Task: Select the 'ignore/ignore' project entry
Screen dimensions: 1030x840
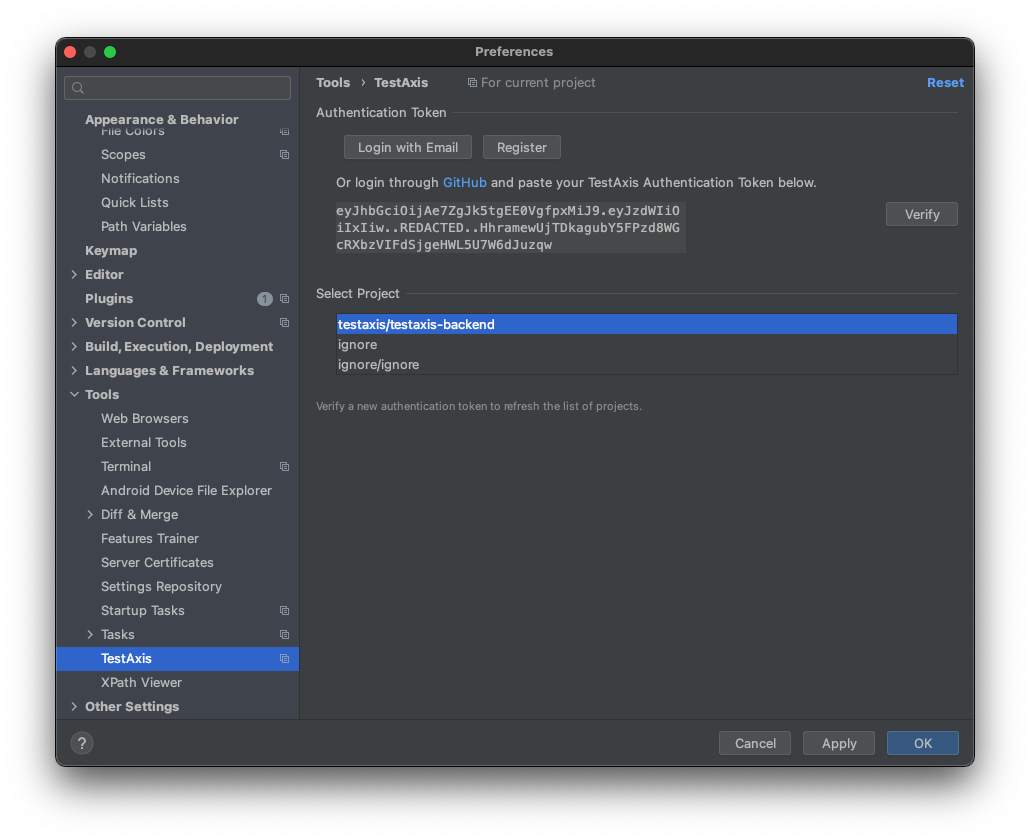Action: (x=647, y=365)
